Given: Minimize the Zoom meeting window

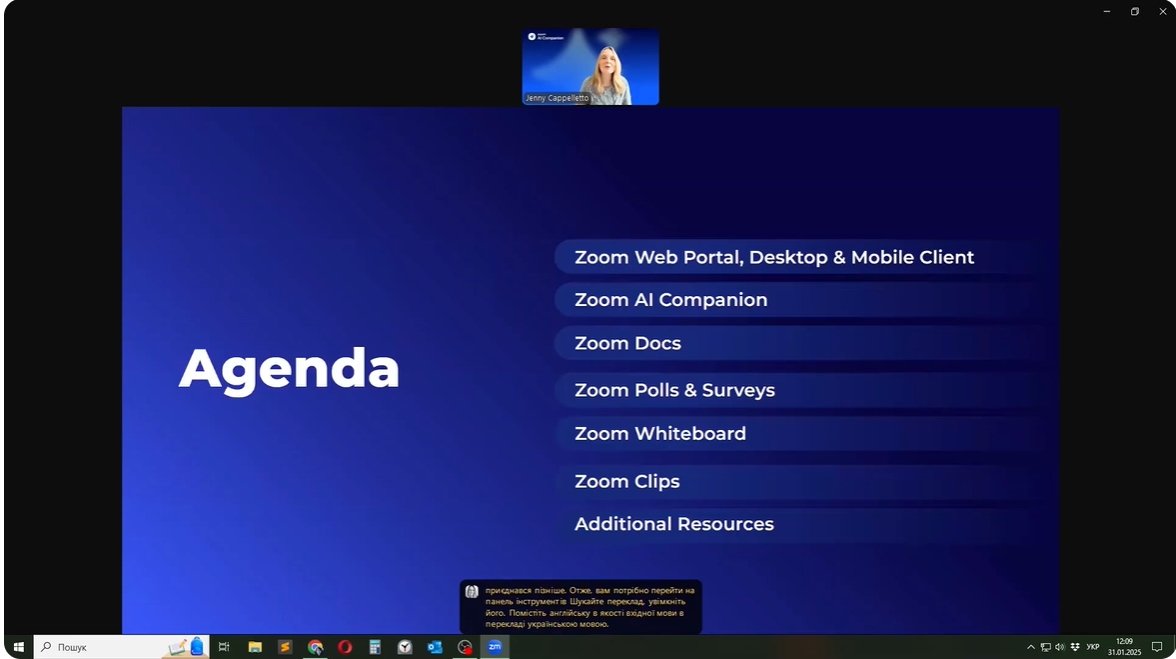Looking at the screenshot, I should (1106, 11).
